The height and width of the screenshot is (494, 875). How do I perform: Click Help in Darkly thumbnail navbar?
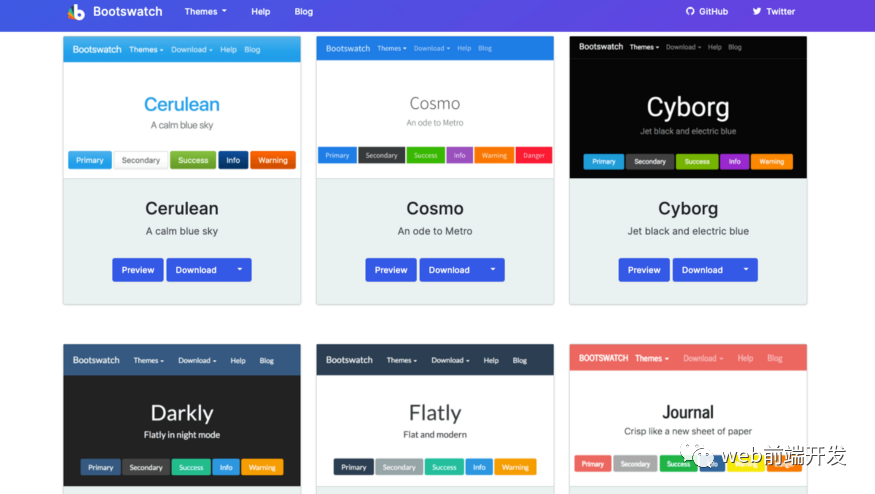(x=238, y=361)
